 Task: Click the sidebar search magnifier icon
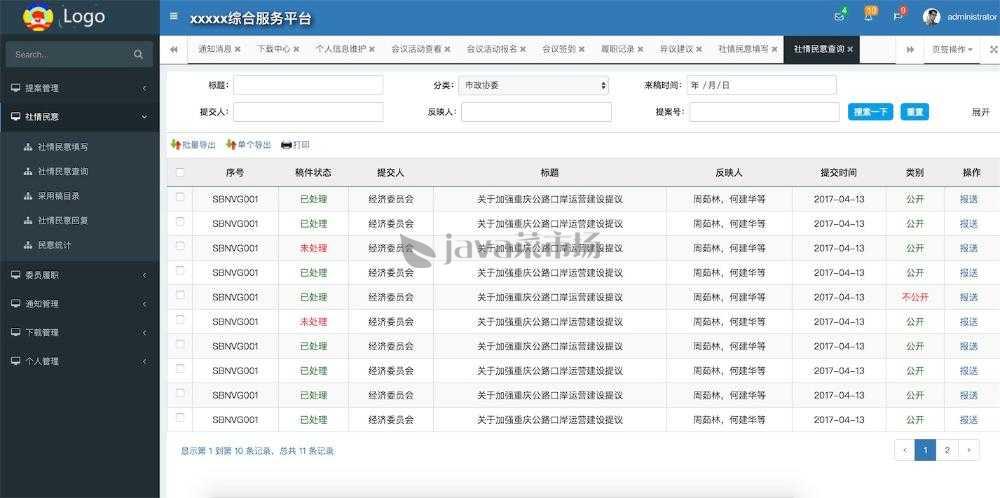138,55
